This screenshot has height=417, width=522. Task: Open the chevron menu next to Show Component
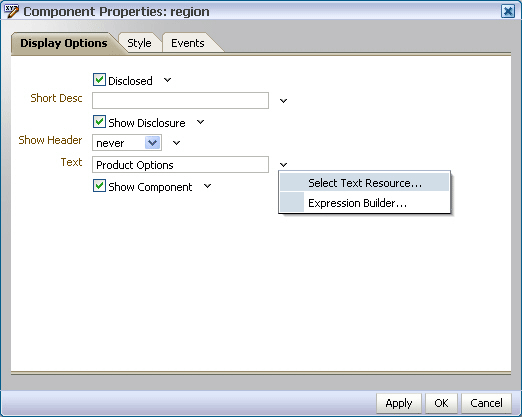point(207,186)
